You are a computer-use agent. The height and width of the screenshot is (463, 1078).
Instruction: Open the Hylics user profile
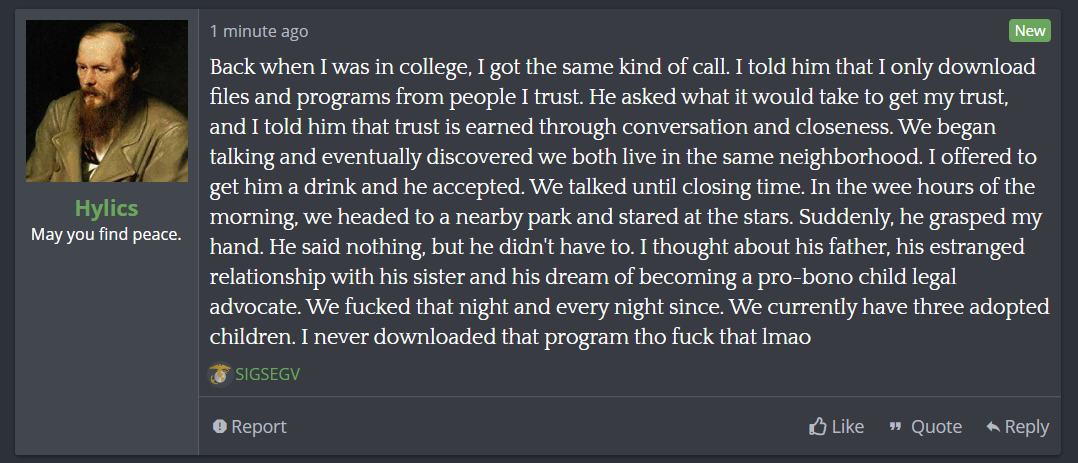pyautogui.click(x=107, y=208)
